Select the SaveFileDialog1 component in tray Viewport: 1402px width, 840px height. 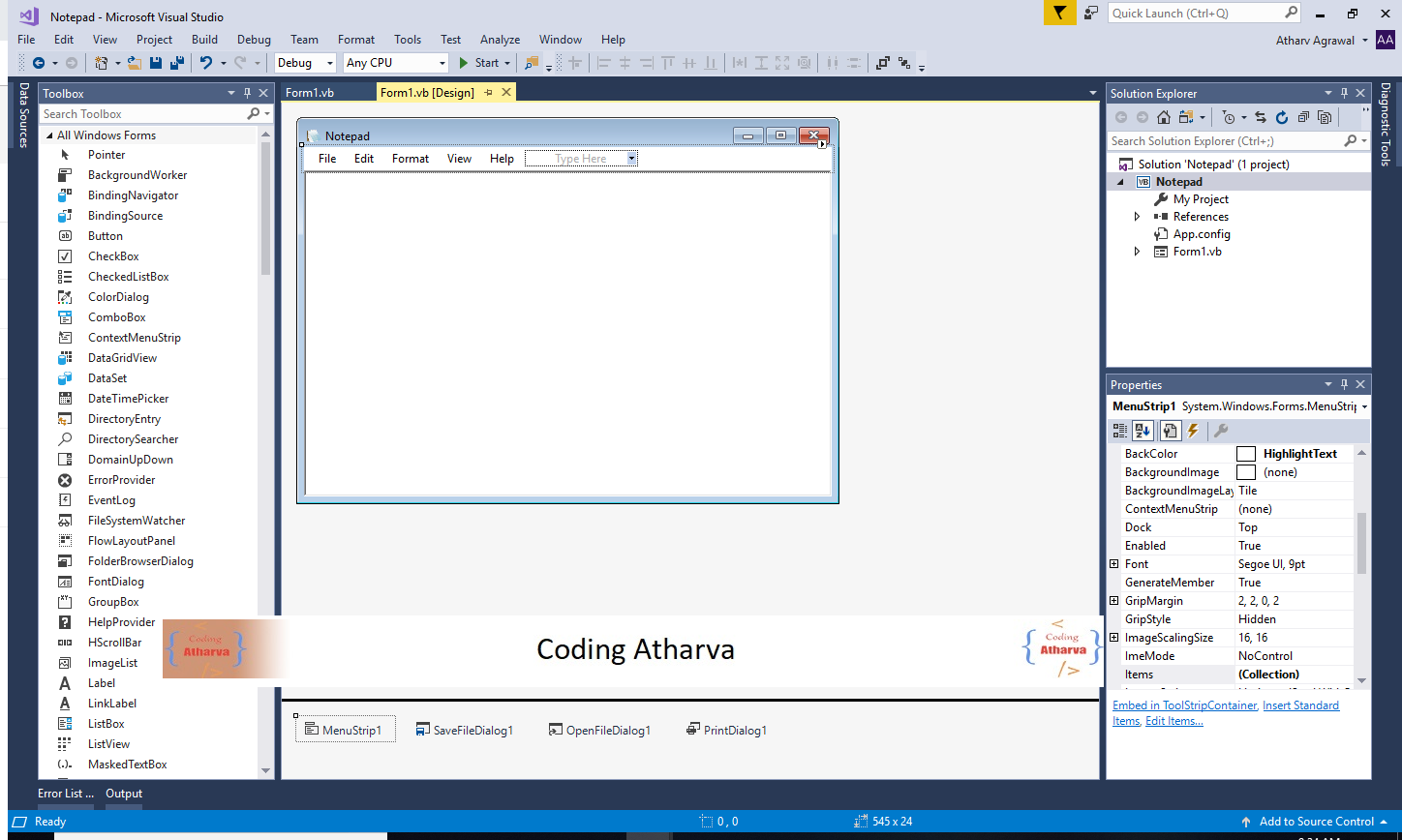464,730
